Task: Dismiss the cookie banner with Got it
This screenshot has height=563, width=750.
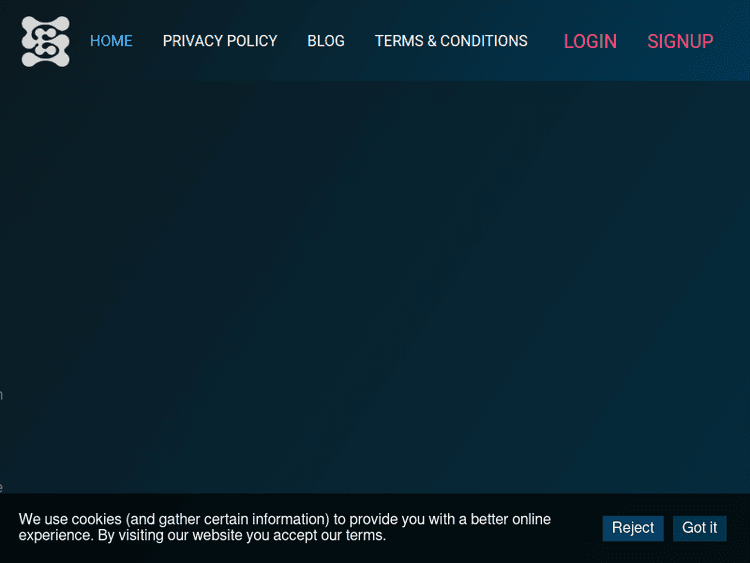Action: click(699, 528)
